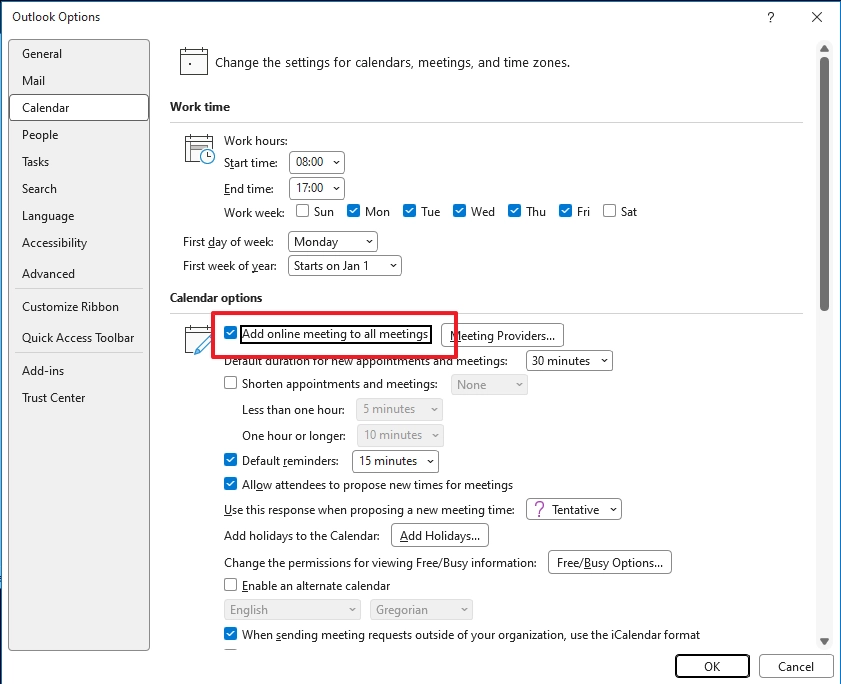Screen dimensions: 841x684
Task: Open the Start time dropdown
Action: (317, 162)
